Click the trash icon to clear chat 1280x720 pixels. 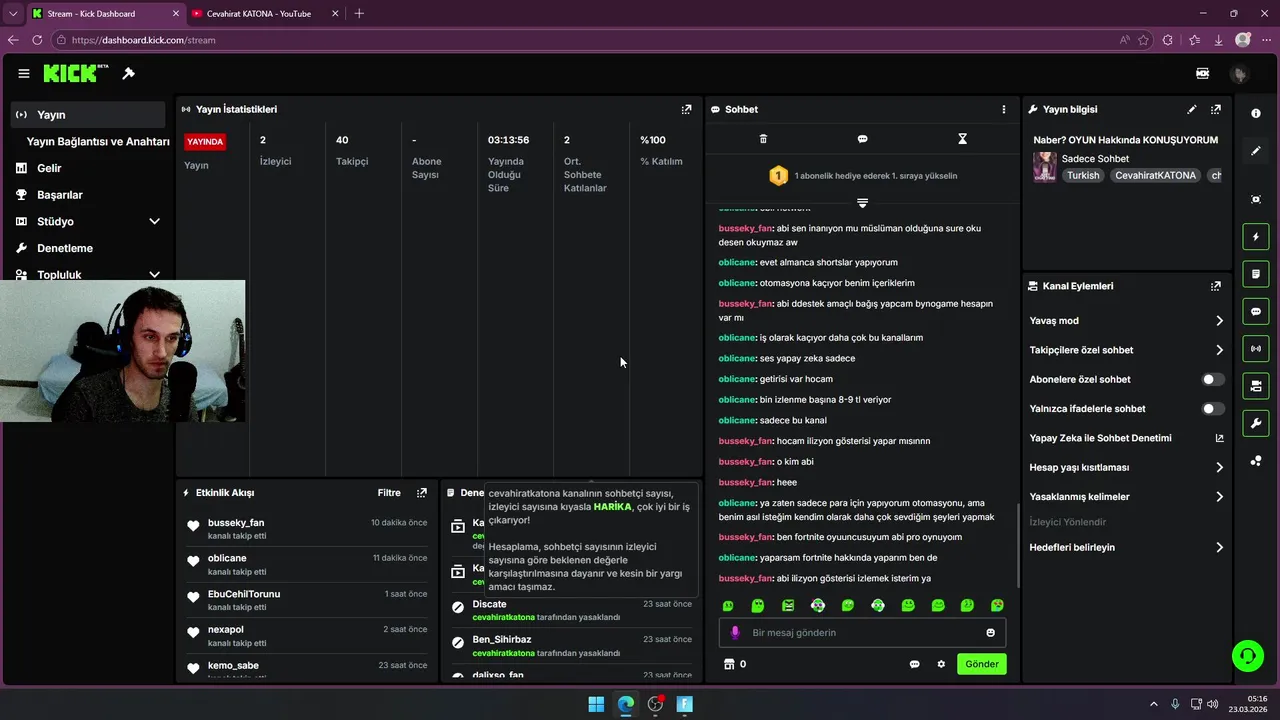point(763,139)
